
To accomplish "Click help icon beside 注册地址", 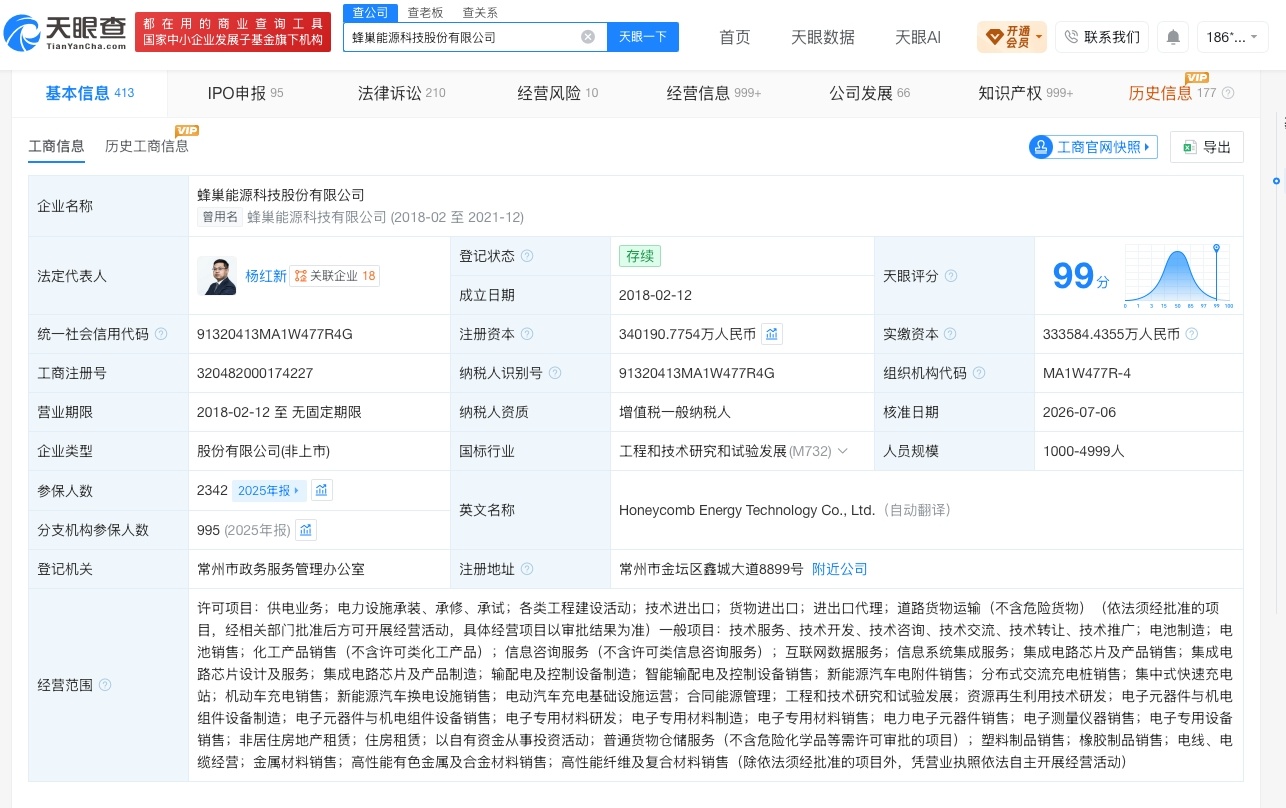I will tap(527, 569).
